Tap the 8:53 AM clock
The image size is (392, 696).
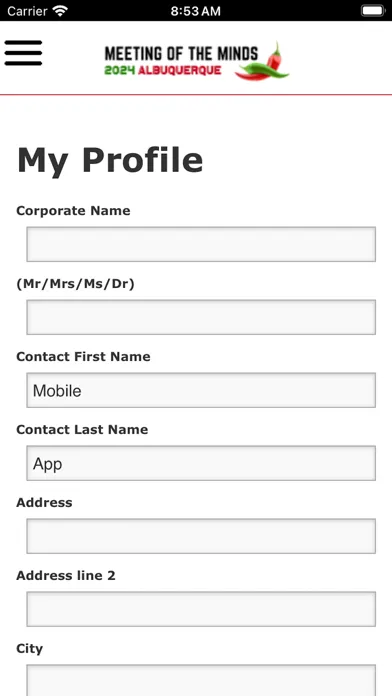pyautogui.click(x=195, y=11)
